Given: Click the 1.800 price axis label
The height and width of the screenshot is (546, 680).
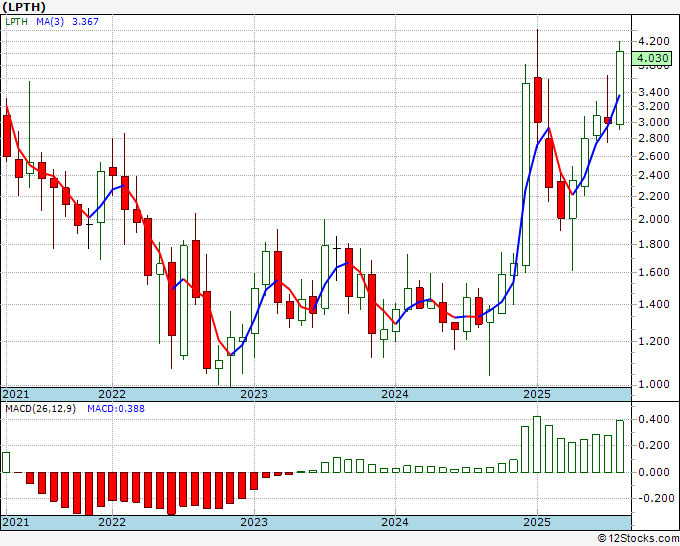Looking at the screenshot, I should [x=653, y=244].
